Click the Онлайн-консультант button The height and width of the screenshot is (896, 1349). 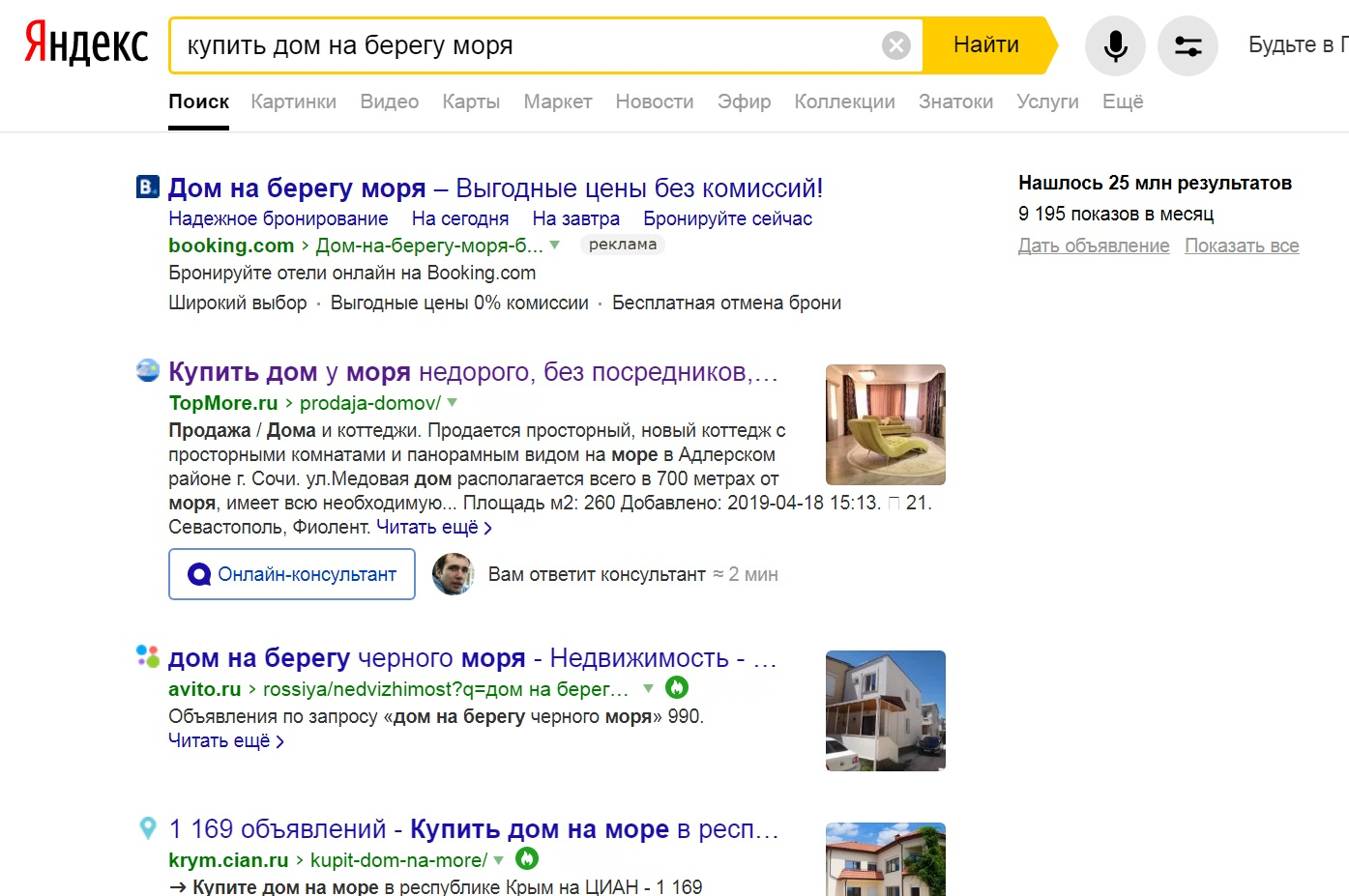click(x=292, y=574)
